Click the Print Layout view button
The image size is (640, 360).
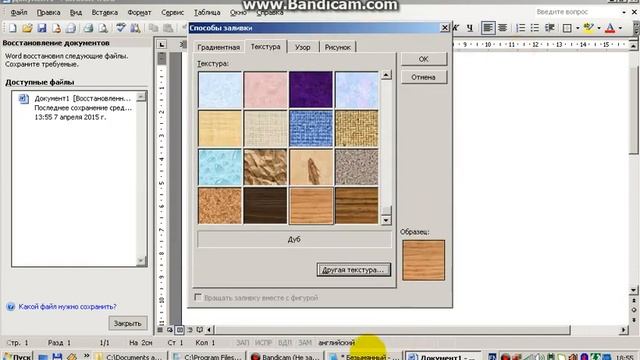coord(180,329)
